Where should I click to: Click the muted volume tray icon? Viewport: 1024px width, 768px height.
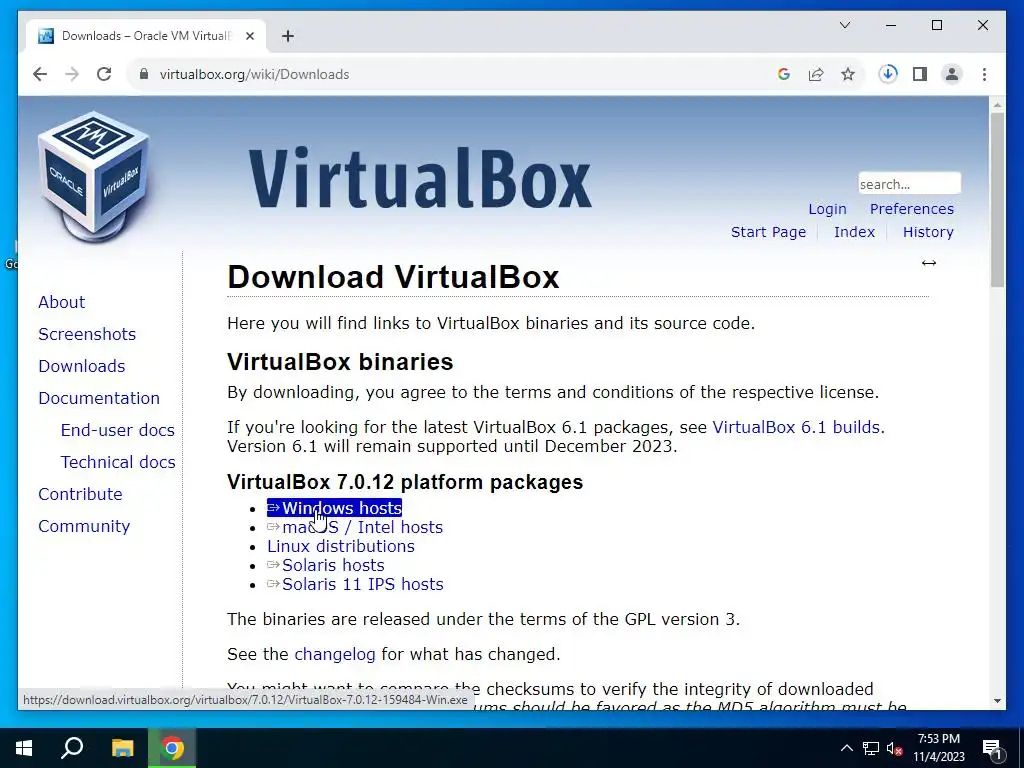(895, 748)
